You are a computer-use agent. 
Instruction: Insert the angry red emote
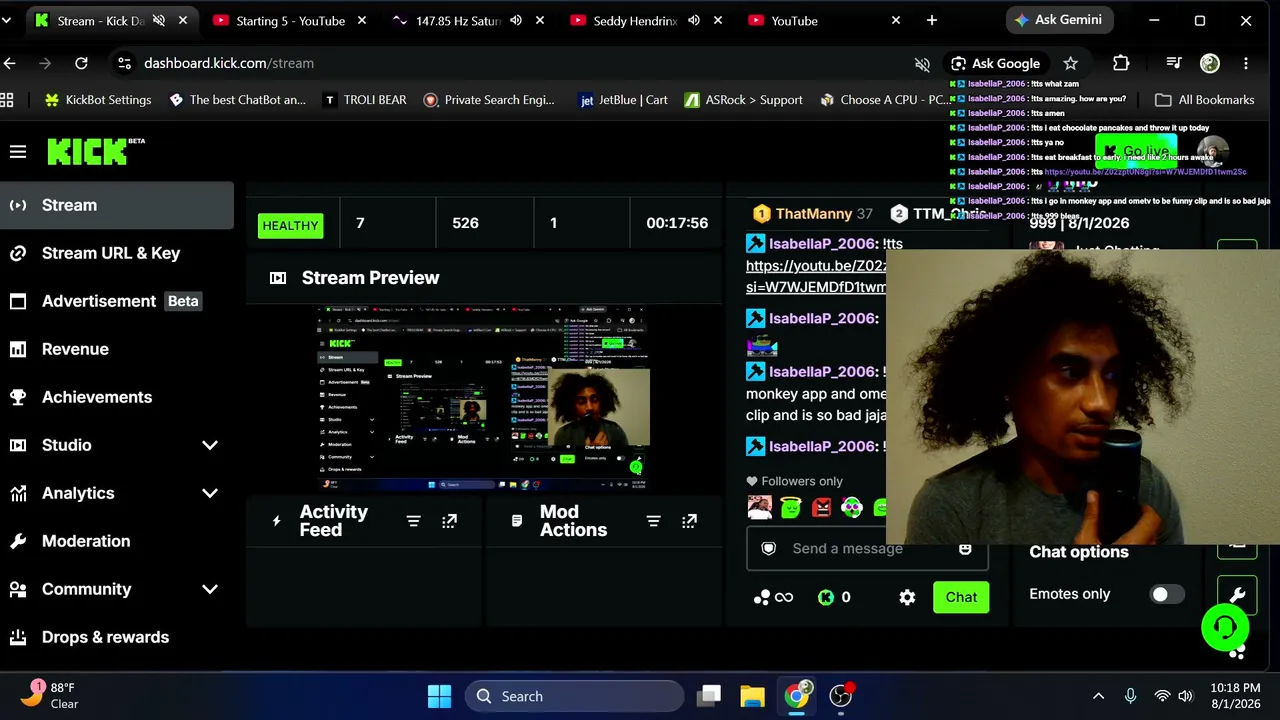[x=822, y=508]
